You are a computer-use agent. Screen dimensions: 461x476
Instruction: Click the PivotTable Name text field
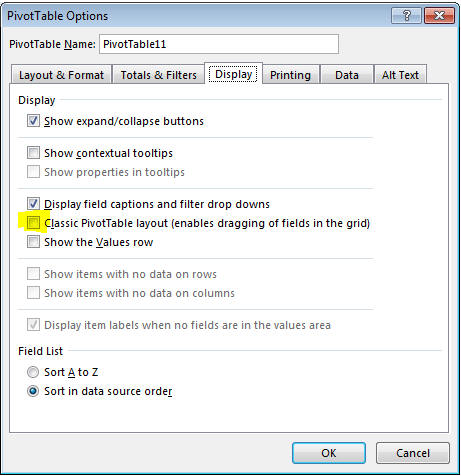coord(219,44)
